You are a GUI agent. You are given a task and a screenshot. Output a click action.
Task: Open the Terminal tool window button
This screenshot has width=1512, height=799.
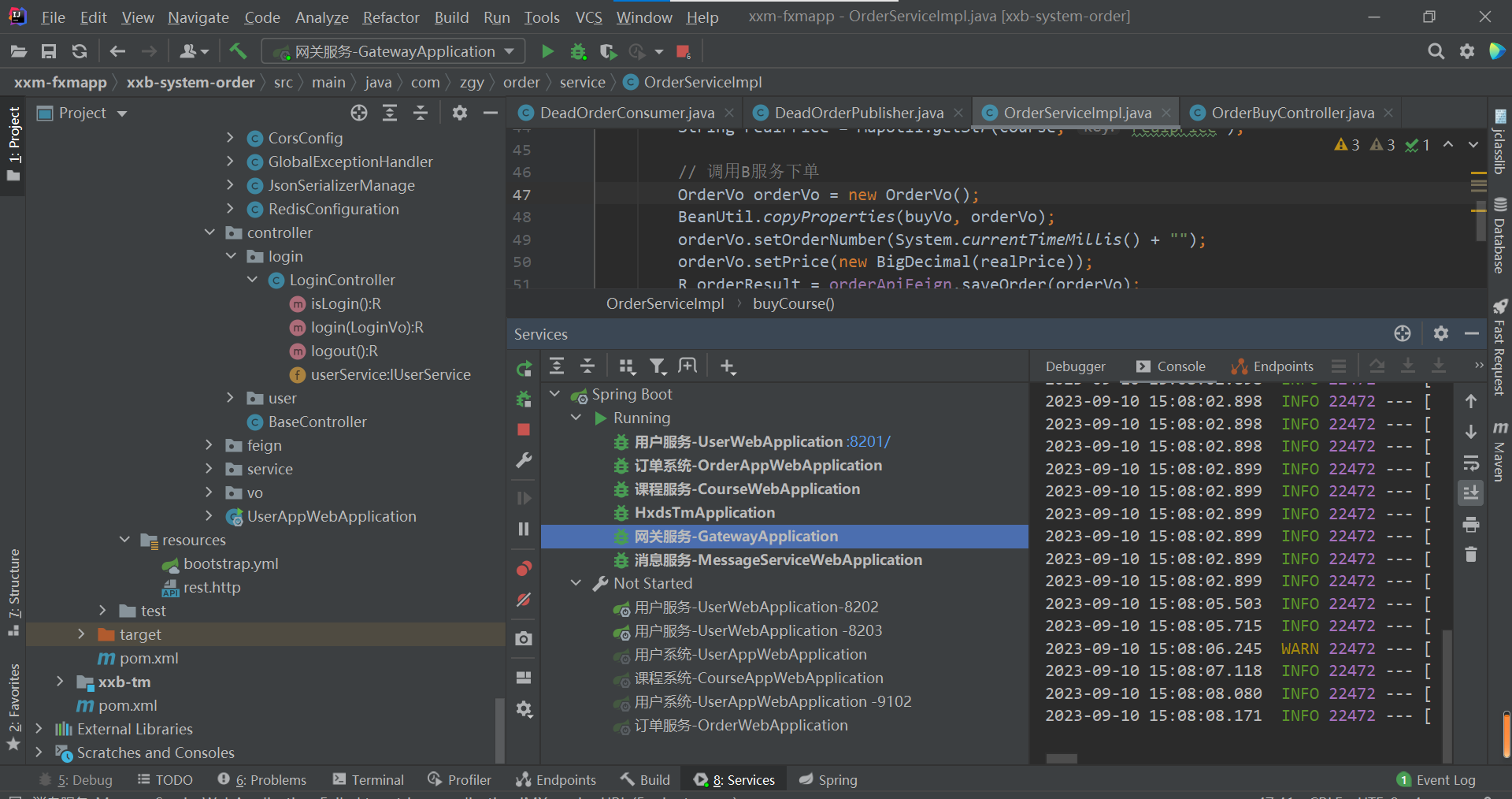click(369, 780)
